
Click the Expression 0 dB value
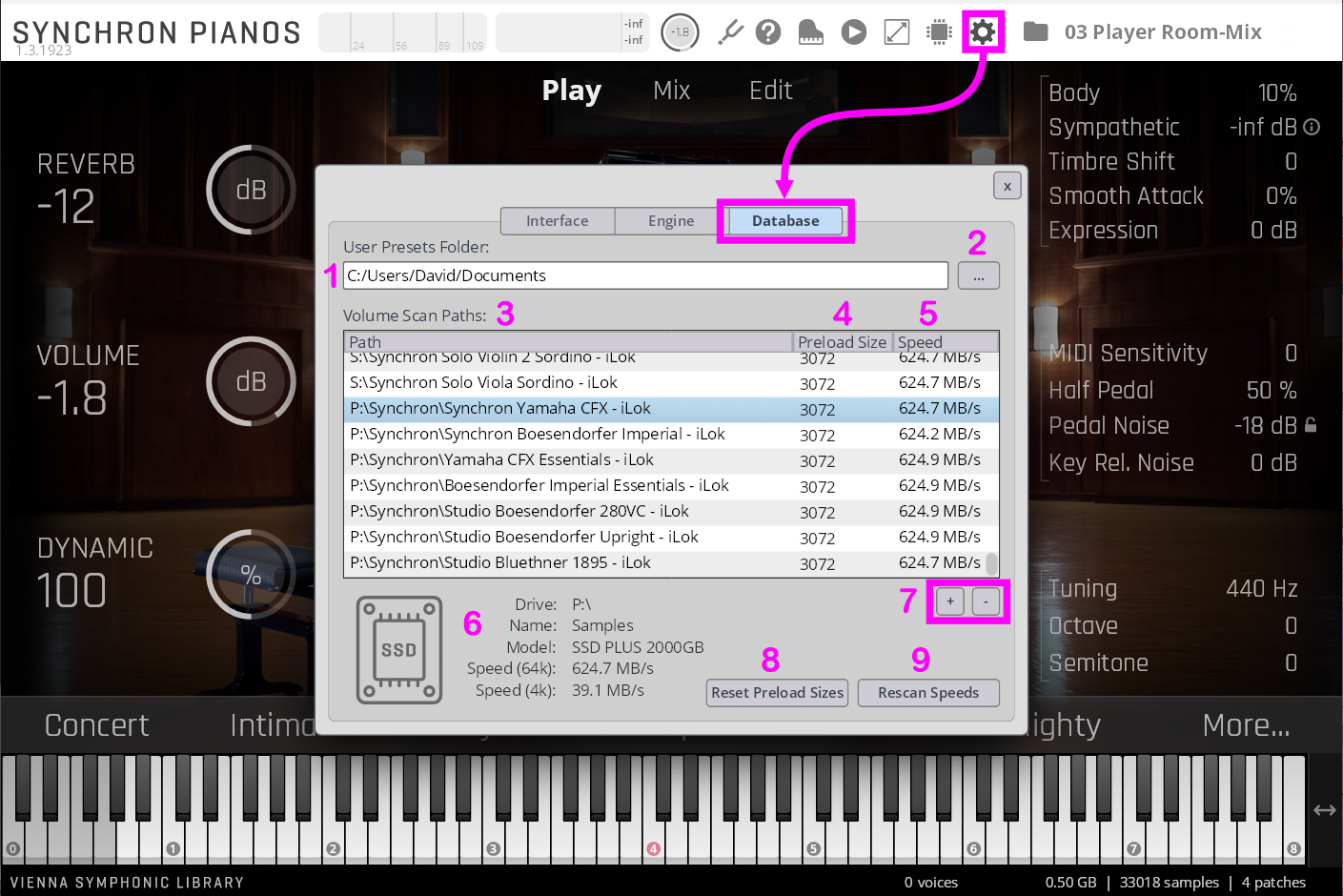(x=1273, y=231)
